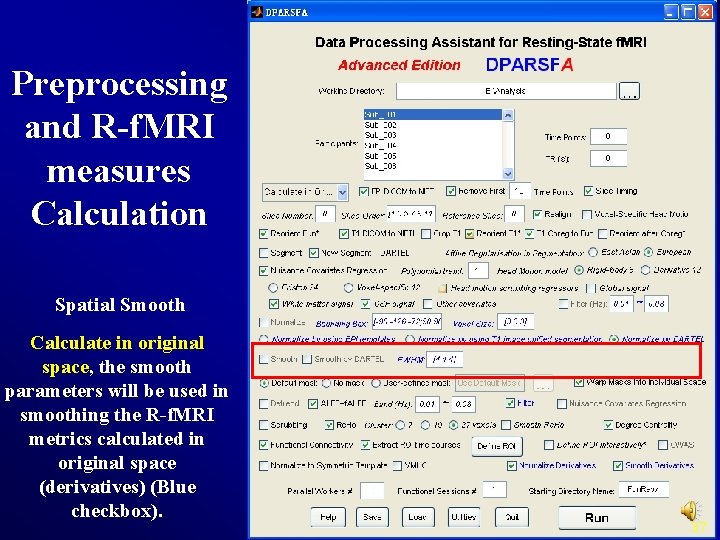Screen dimensions: 720x540
Task: Toggle Reorient Fun* checkbox
Action: point(264,234)
